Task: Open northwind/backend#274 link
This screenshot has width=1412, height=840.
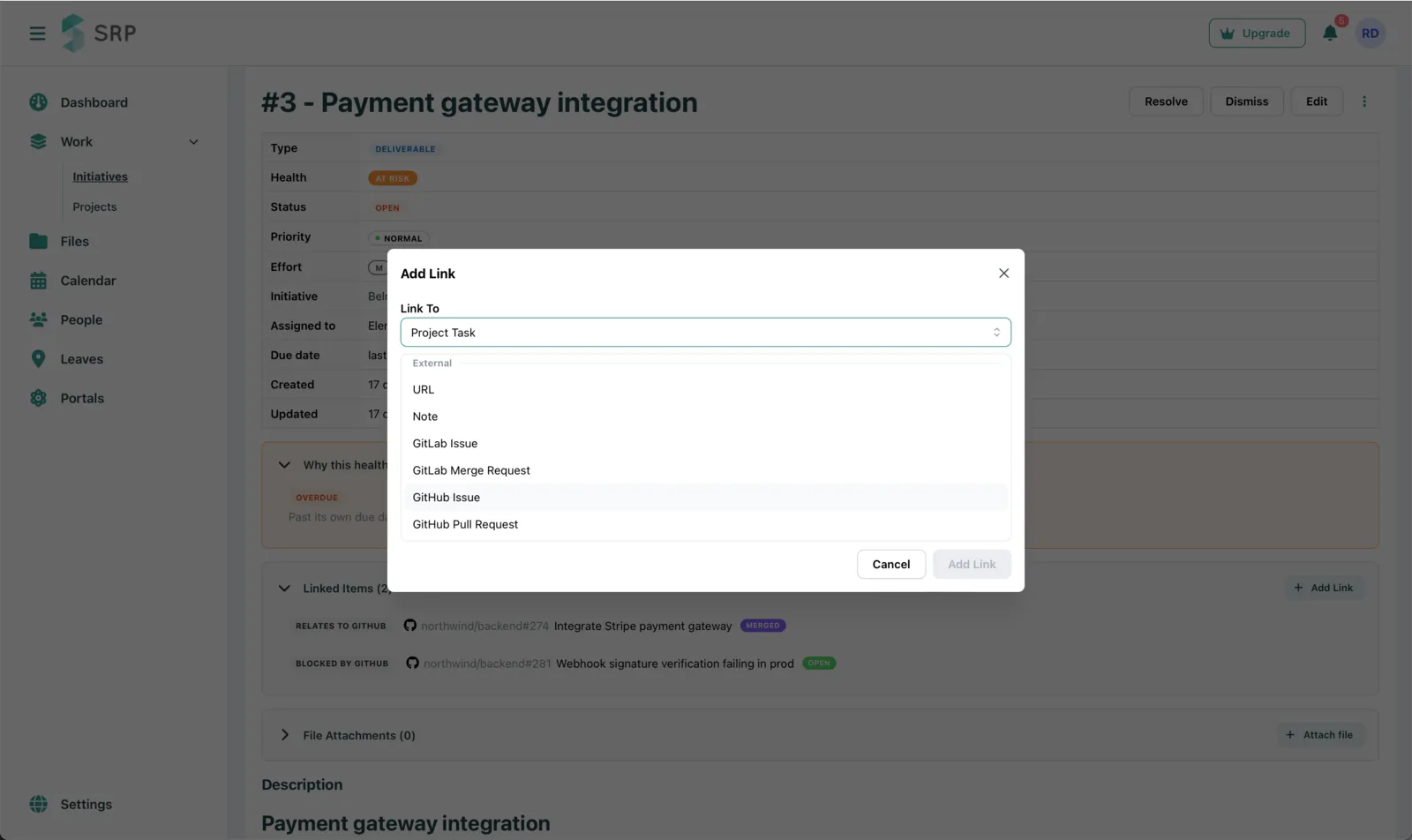Action: pos(484,626)
